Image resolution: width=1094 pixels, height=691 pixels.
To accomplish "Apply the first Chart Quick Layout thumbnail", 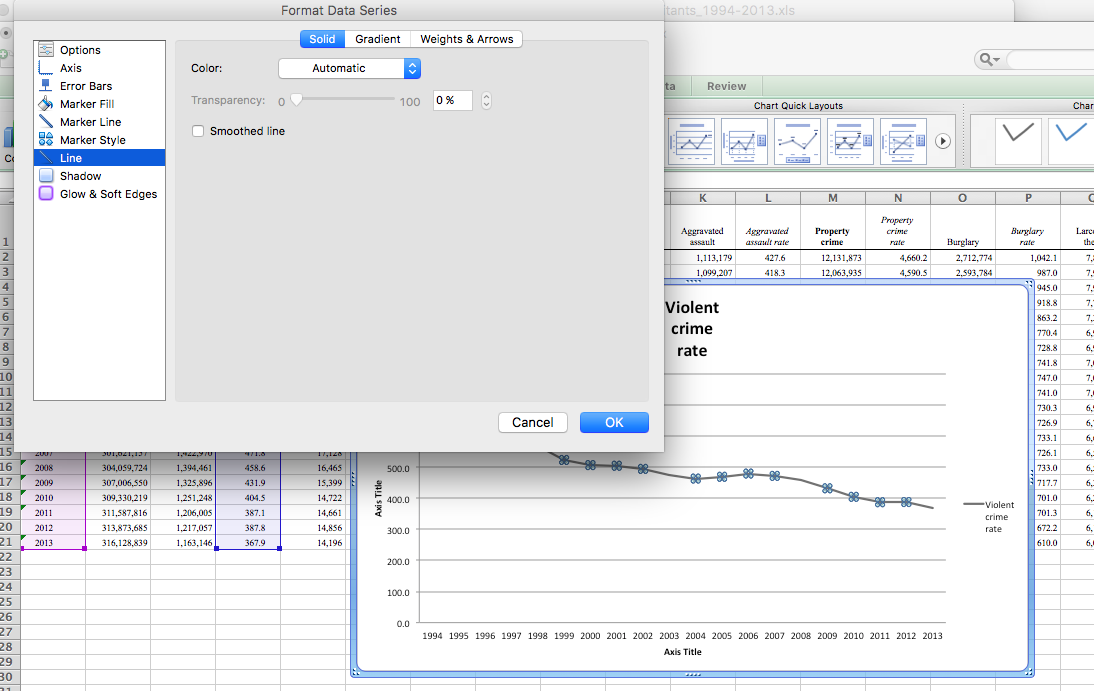I will [x=692, y=141].
